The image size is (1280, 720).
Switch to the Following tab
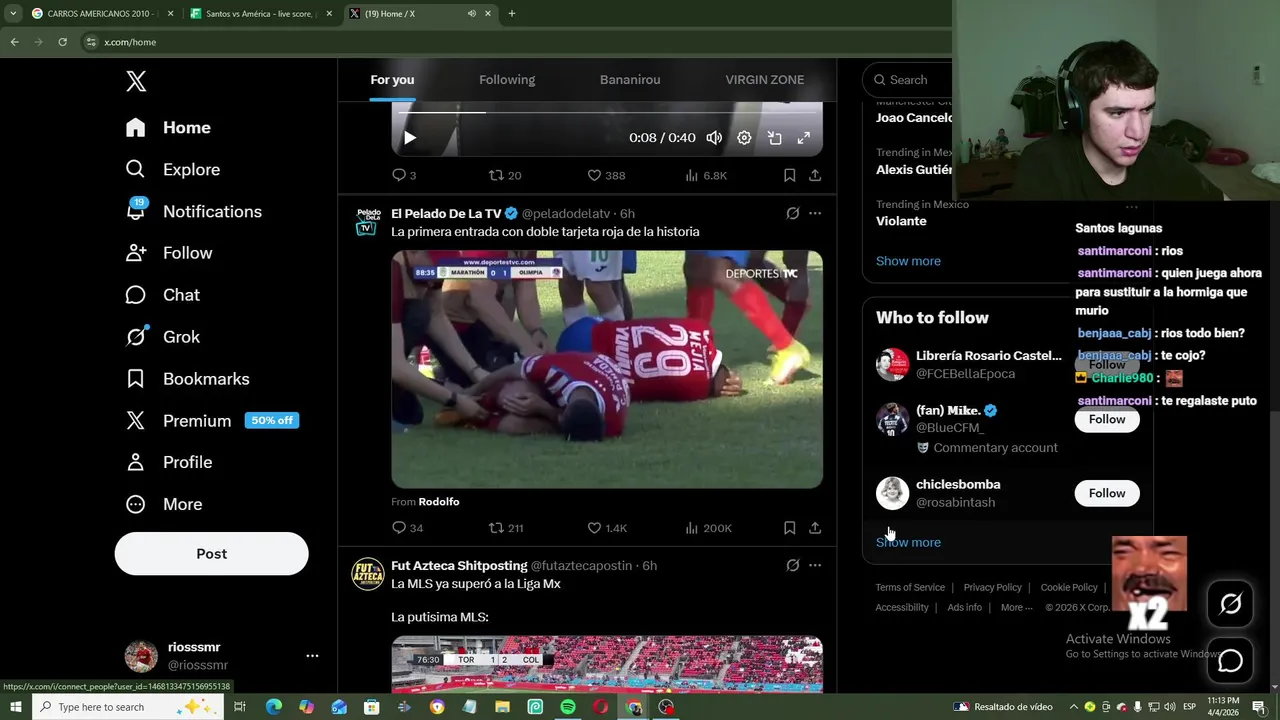507,80
